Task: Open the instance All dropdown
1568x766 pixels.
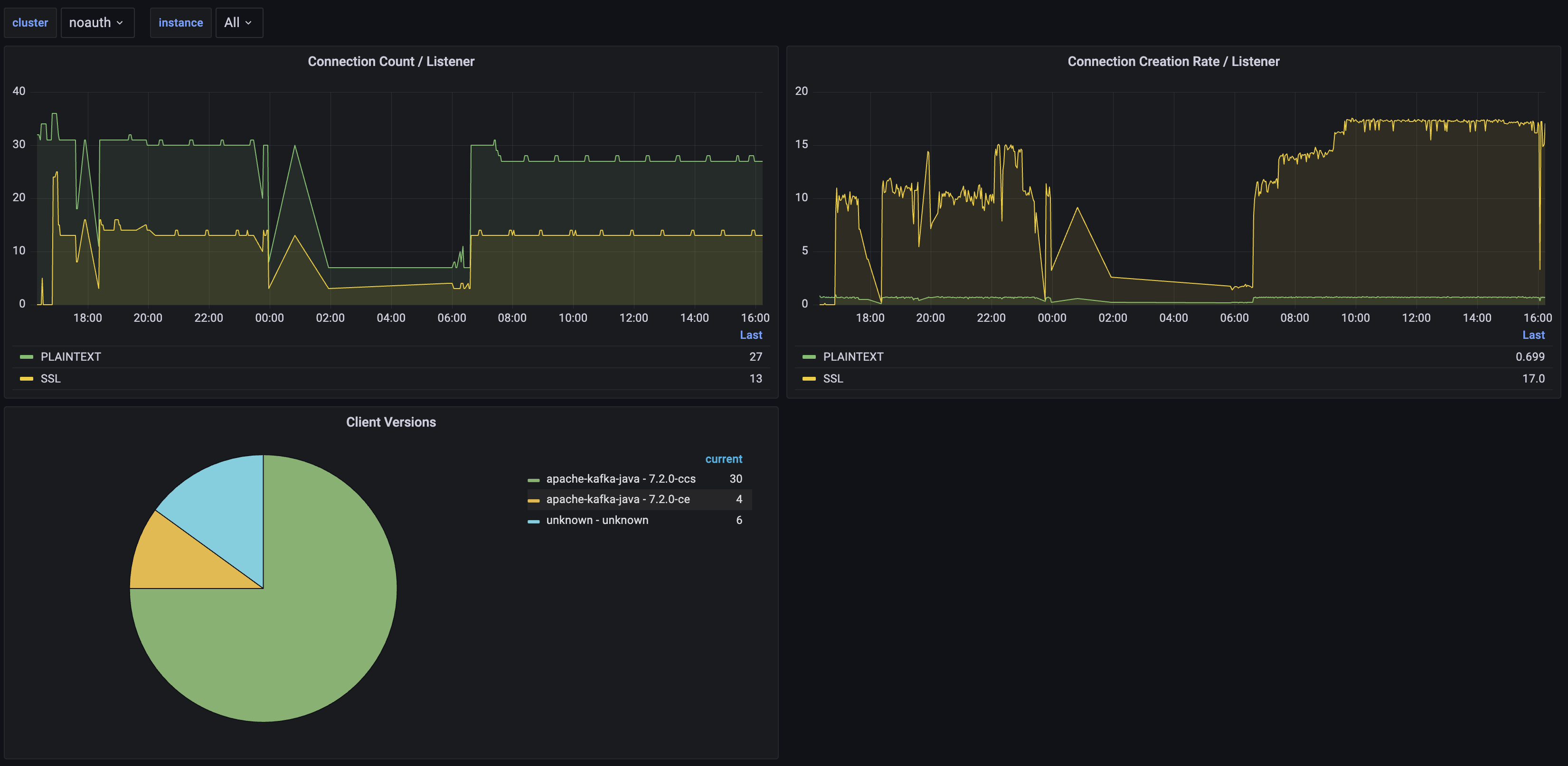Action: point(239,22)
